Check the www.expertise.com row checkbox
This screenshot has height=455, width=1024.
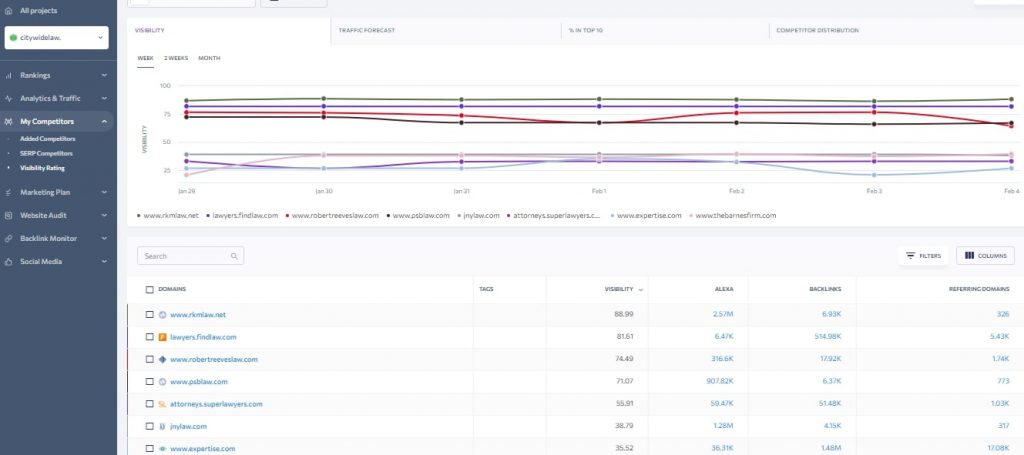pos(150,448)
